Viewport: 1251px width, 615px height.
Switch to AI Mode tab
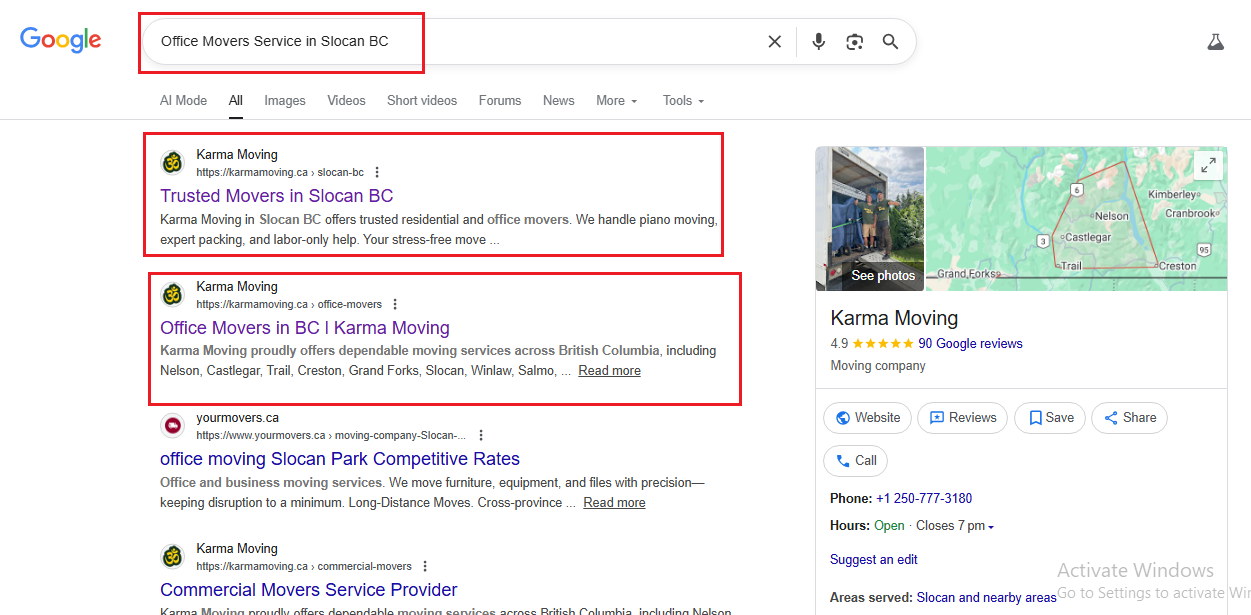183,101
